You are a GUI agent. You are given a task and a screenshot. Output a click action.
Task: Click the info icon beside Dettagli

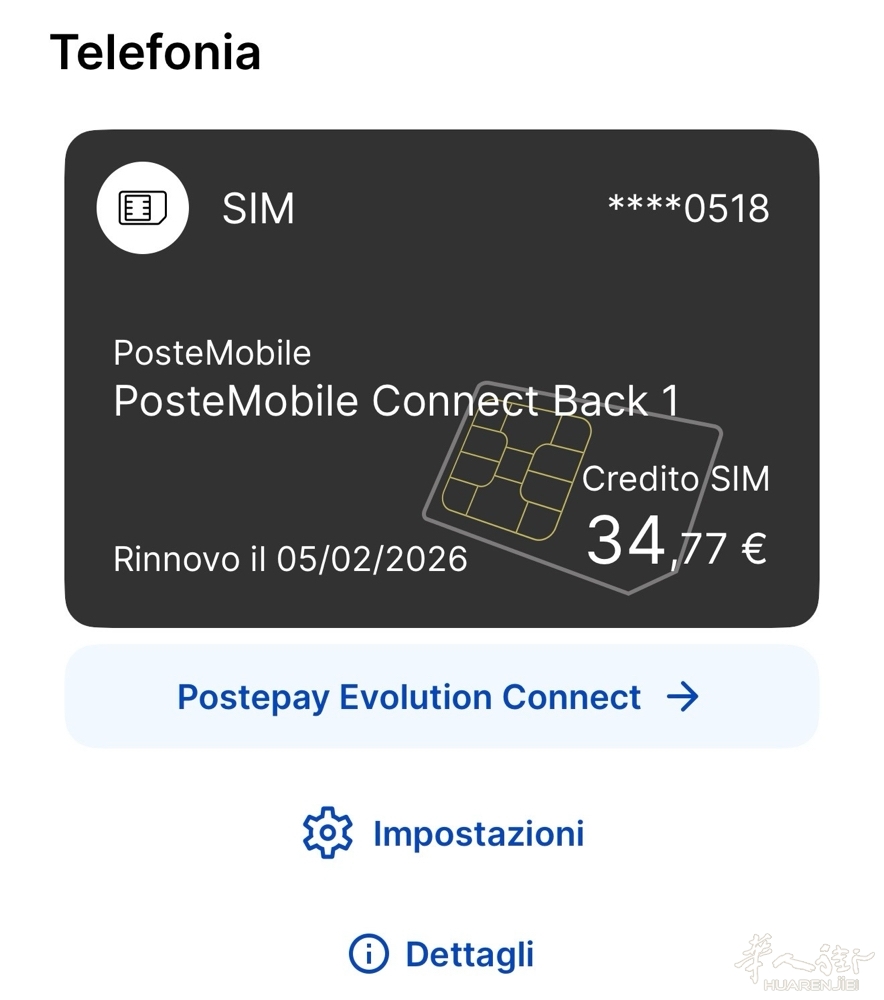(369, 954)
